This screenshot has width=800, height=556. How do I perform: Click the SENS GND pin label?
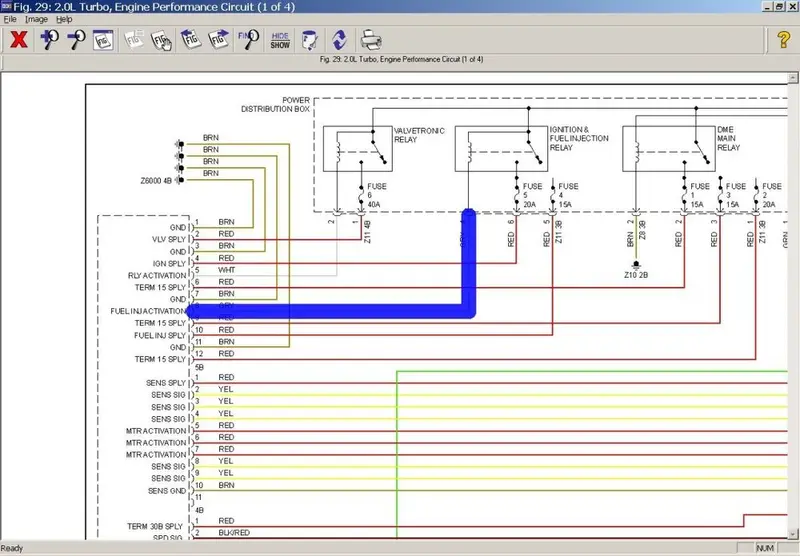[x=167, y=491]
